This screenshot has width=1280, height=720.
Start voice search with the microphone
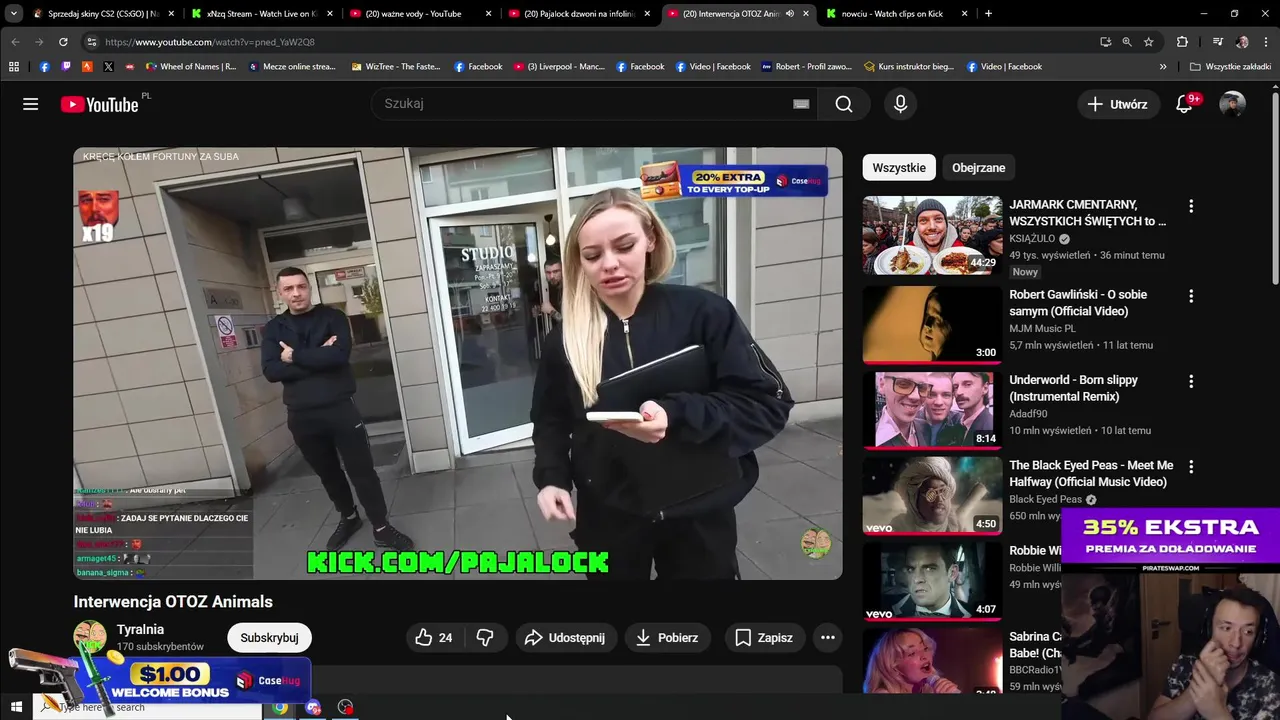(900, 104)
